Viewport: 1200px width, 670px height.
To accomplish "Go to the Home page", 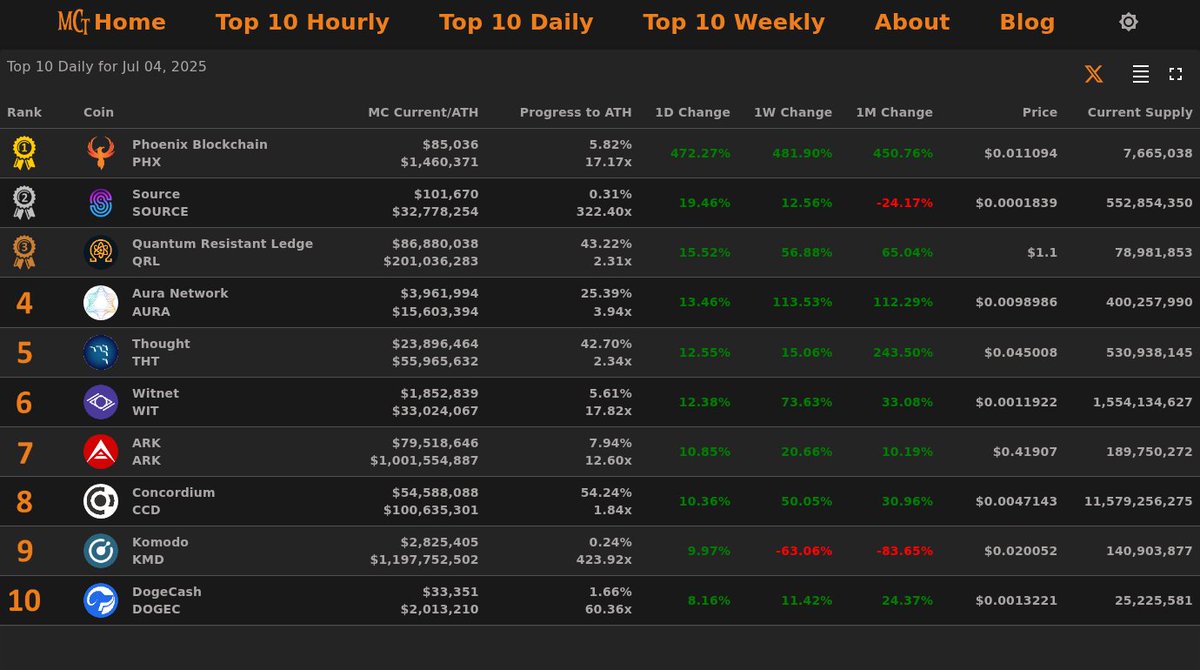I will (130, 22).
